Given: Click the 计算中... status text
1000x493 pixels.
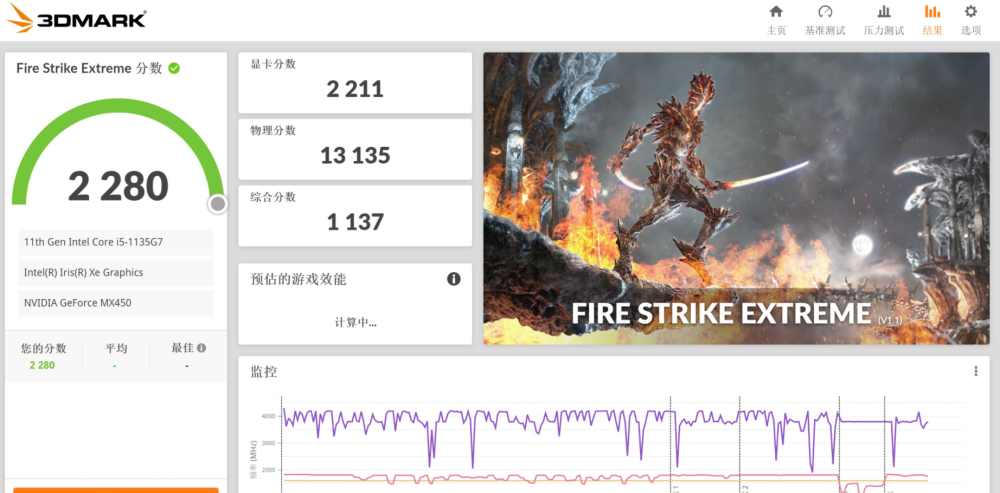Looking at the screenshot, I should pos(355,323).
